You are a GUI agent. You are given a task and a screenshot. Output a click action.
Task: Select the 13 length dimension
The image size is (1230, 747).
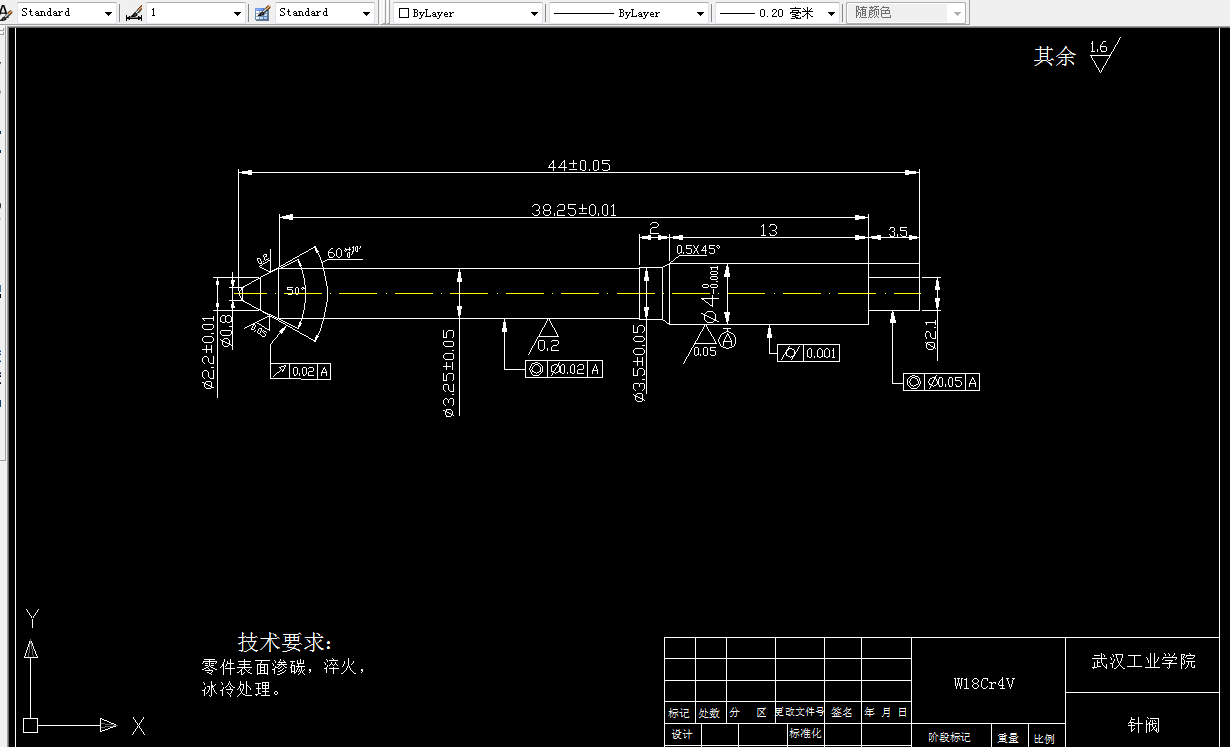coord(768,230)
